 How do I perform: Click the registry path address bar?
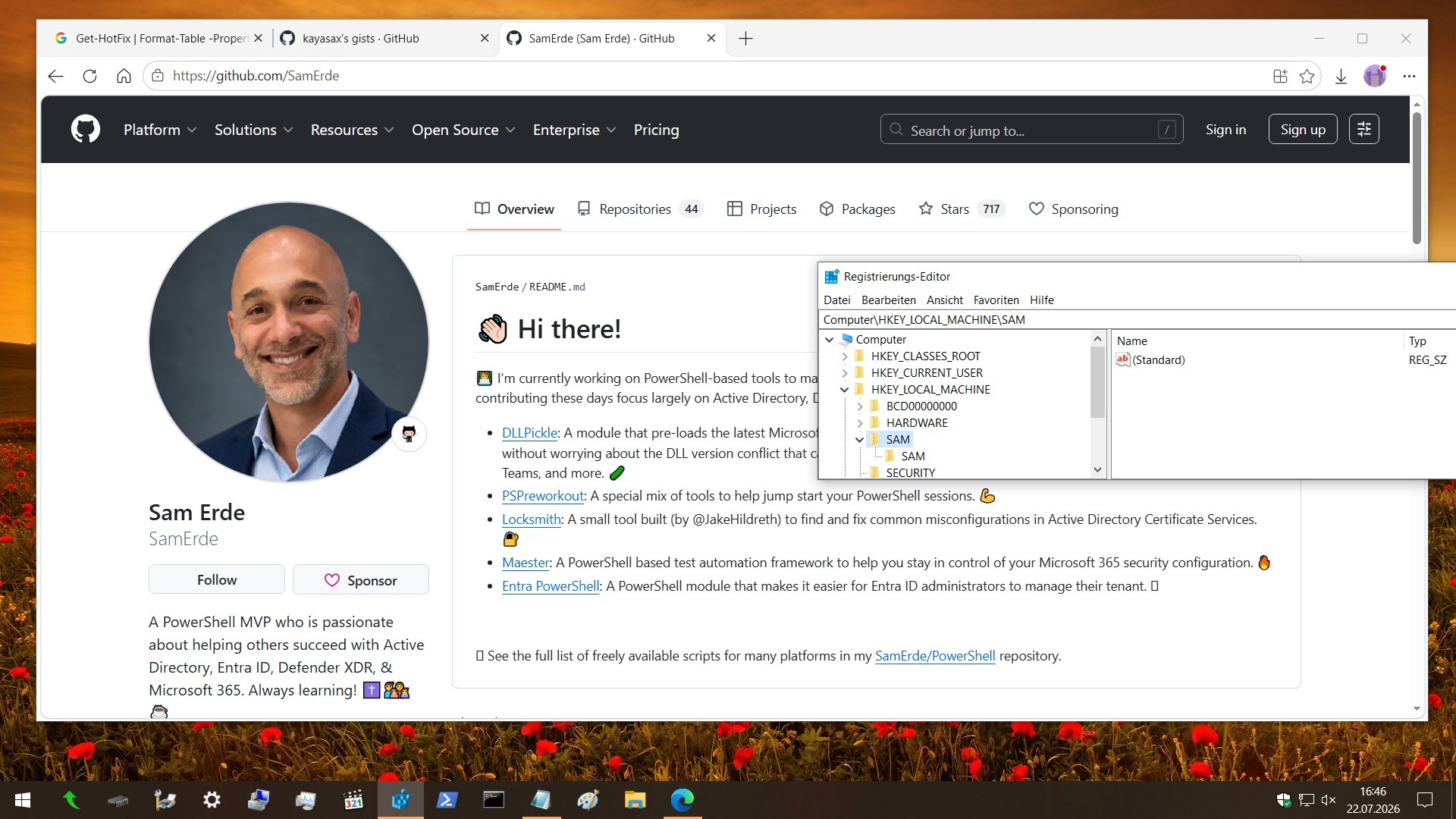[x=1137, y=320]
